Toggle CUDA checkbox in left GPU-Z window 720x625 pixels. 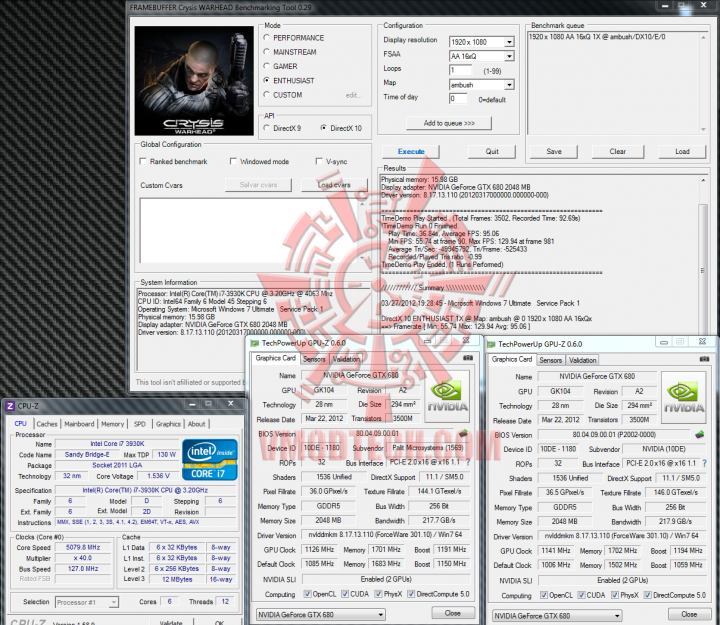(x=345, y=594)
